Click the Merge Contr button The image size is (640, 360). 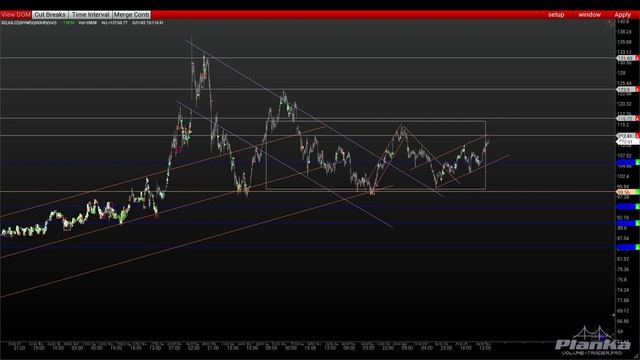tap(131, 14)
